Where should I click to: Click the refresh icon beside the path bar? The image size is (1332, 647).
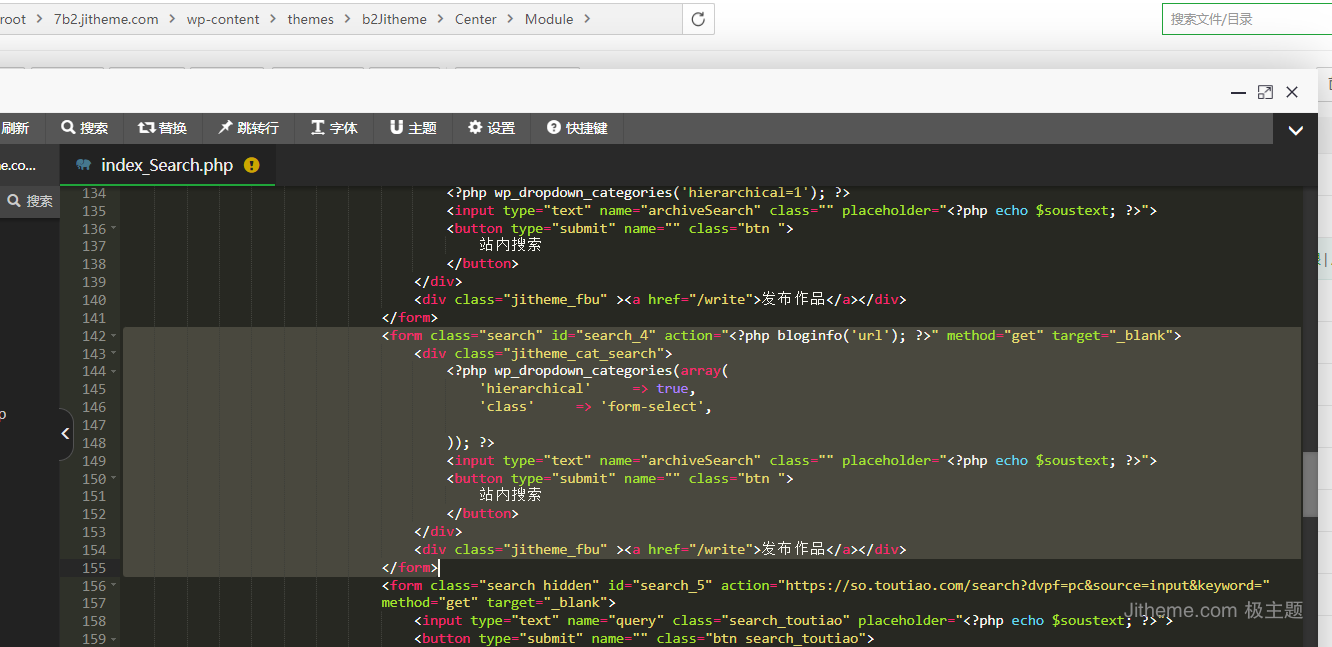698,19
